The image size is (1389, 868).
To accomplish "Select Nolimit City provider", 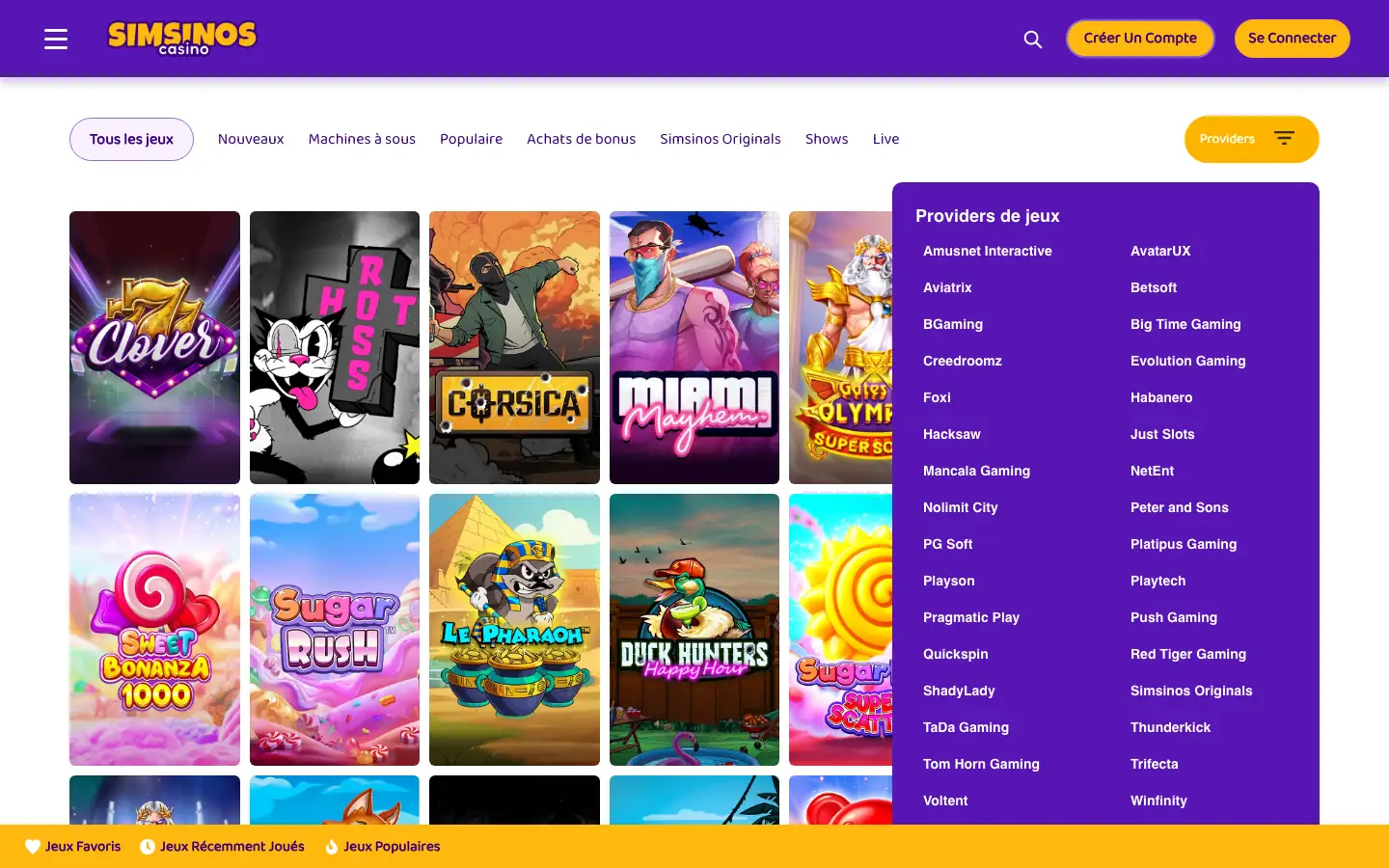I will point(961,507).
